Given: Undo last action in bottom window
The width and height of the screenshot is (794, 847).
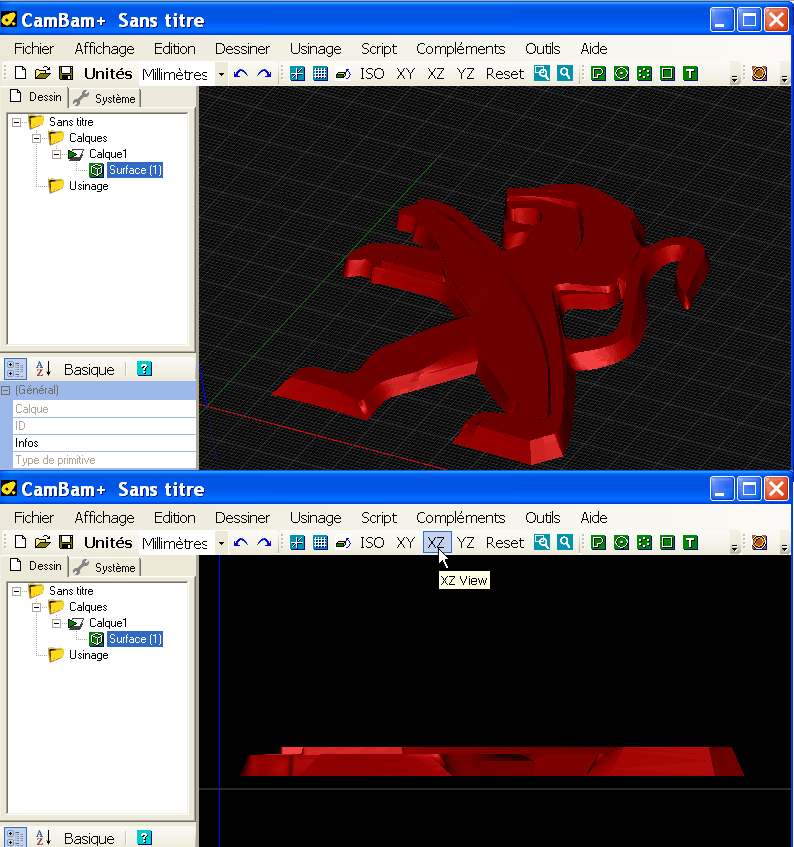Looking at the screenshot, I should pyautogui.click(x=241, y=542).
